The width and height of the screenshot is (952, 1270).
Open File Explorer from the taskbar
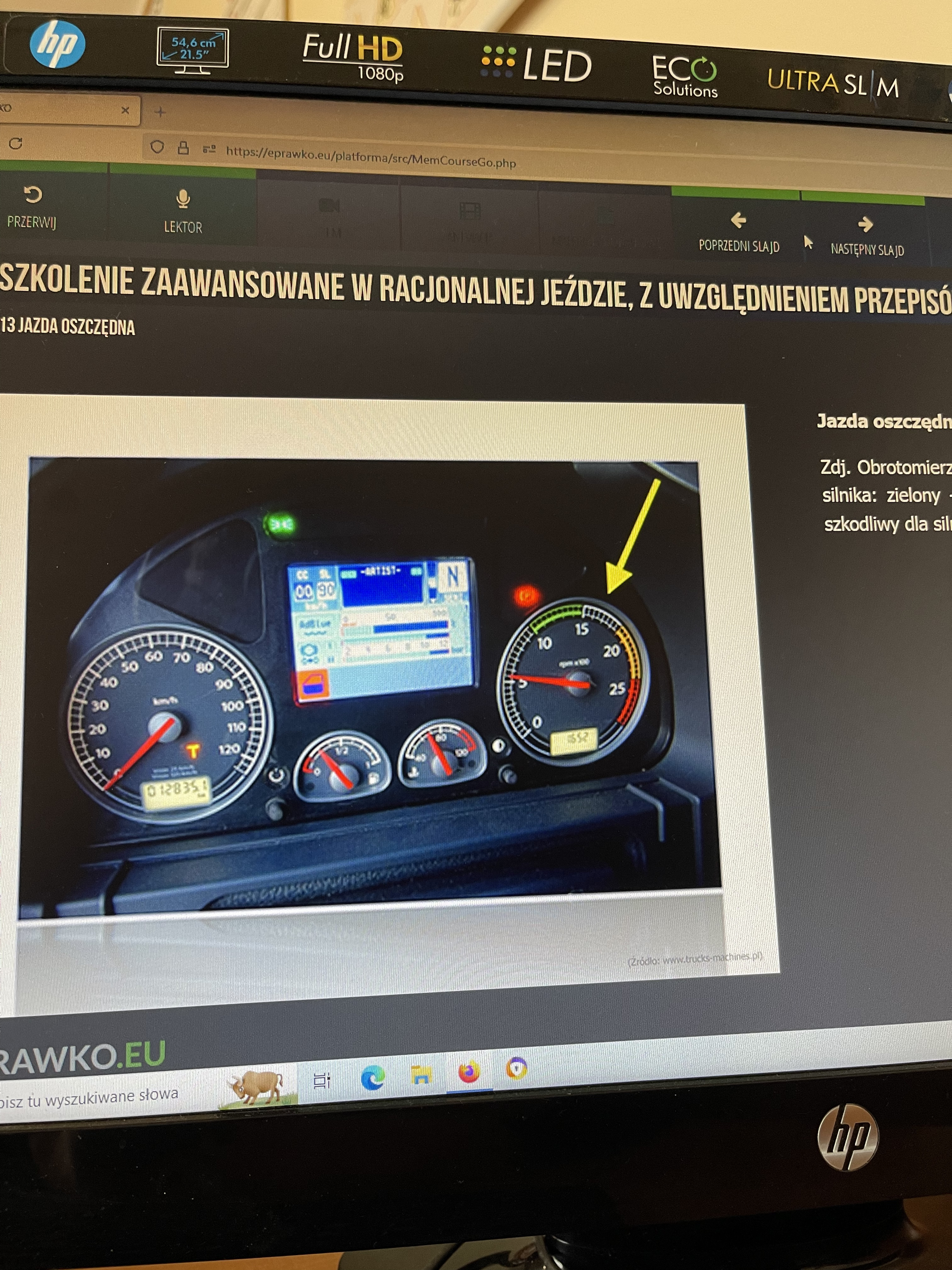point(422,1074)
